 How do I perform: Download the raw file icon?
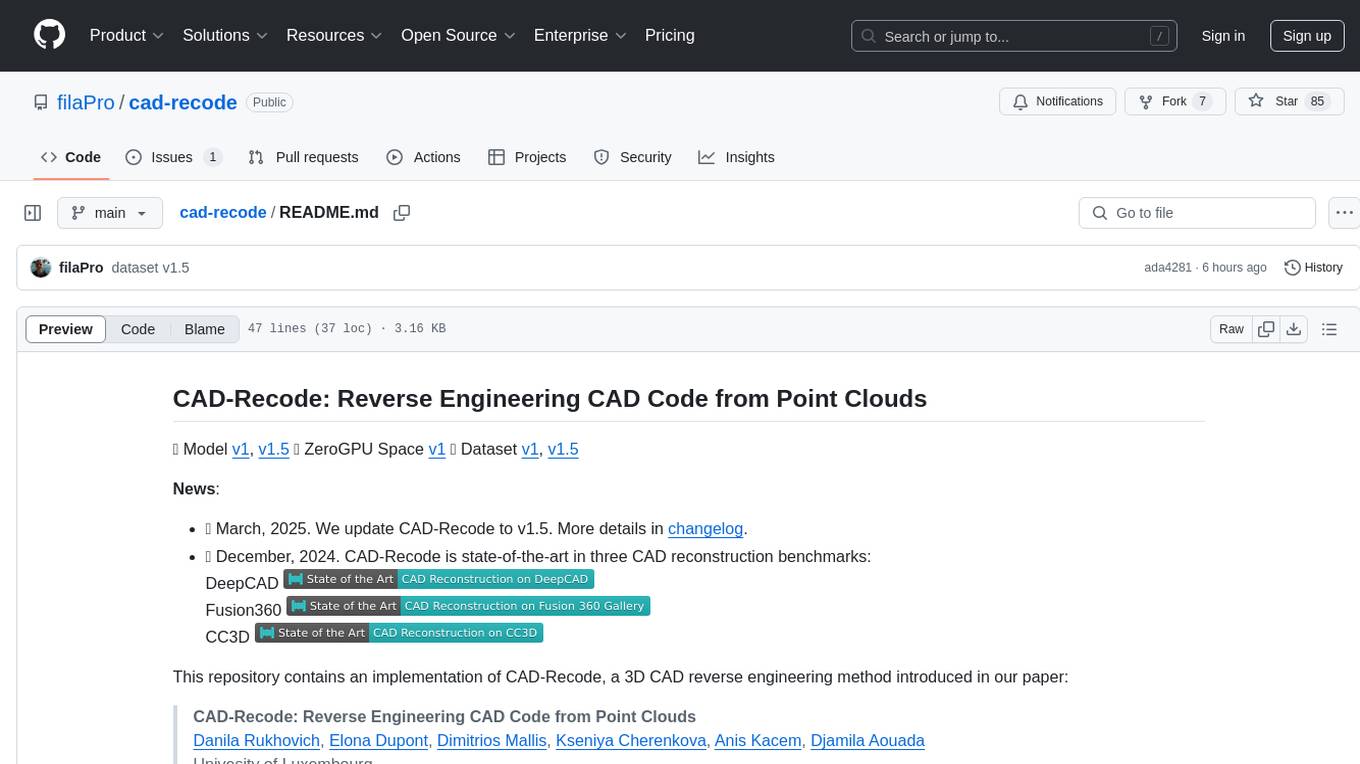click(1293, 329)
